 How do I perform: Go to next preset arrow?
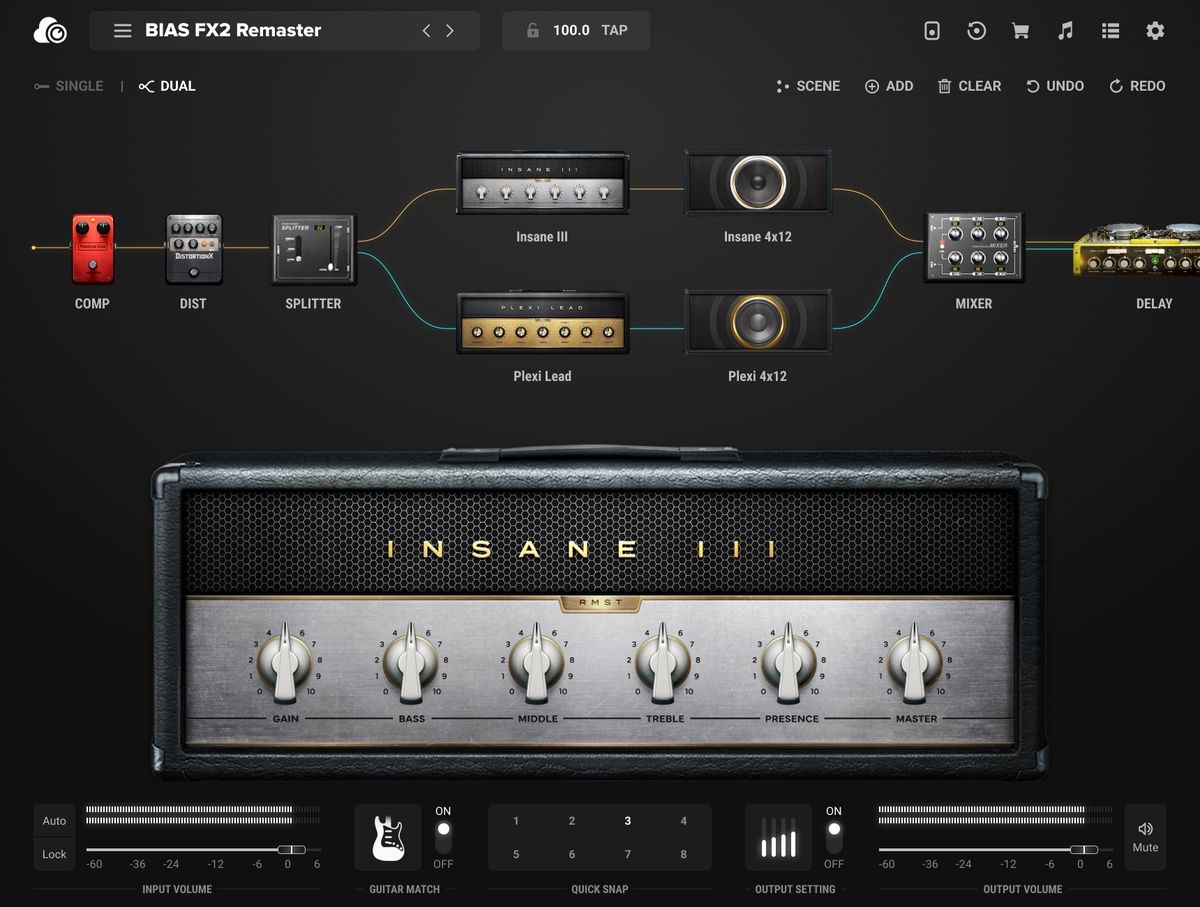pyautogui.click(x=450, y=31)
